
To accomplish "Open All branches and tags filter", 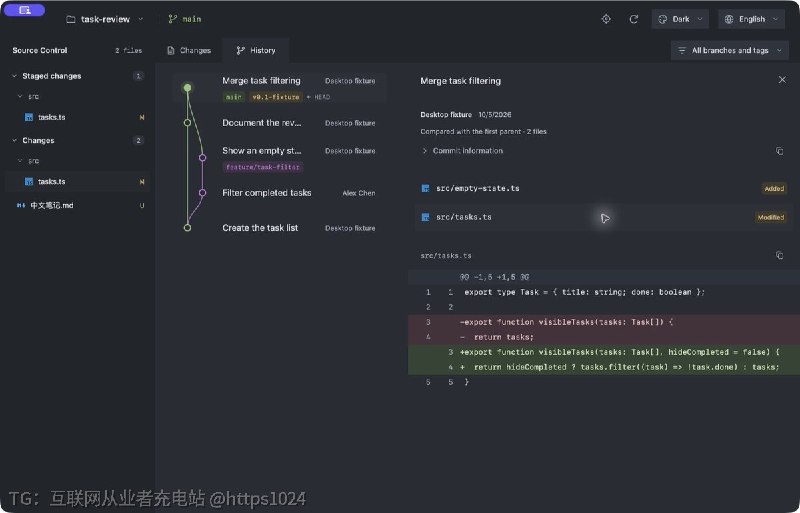I will [x=730, y=51].
